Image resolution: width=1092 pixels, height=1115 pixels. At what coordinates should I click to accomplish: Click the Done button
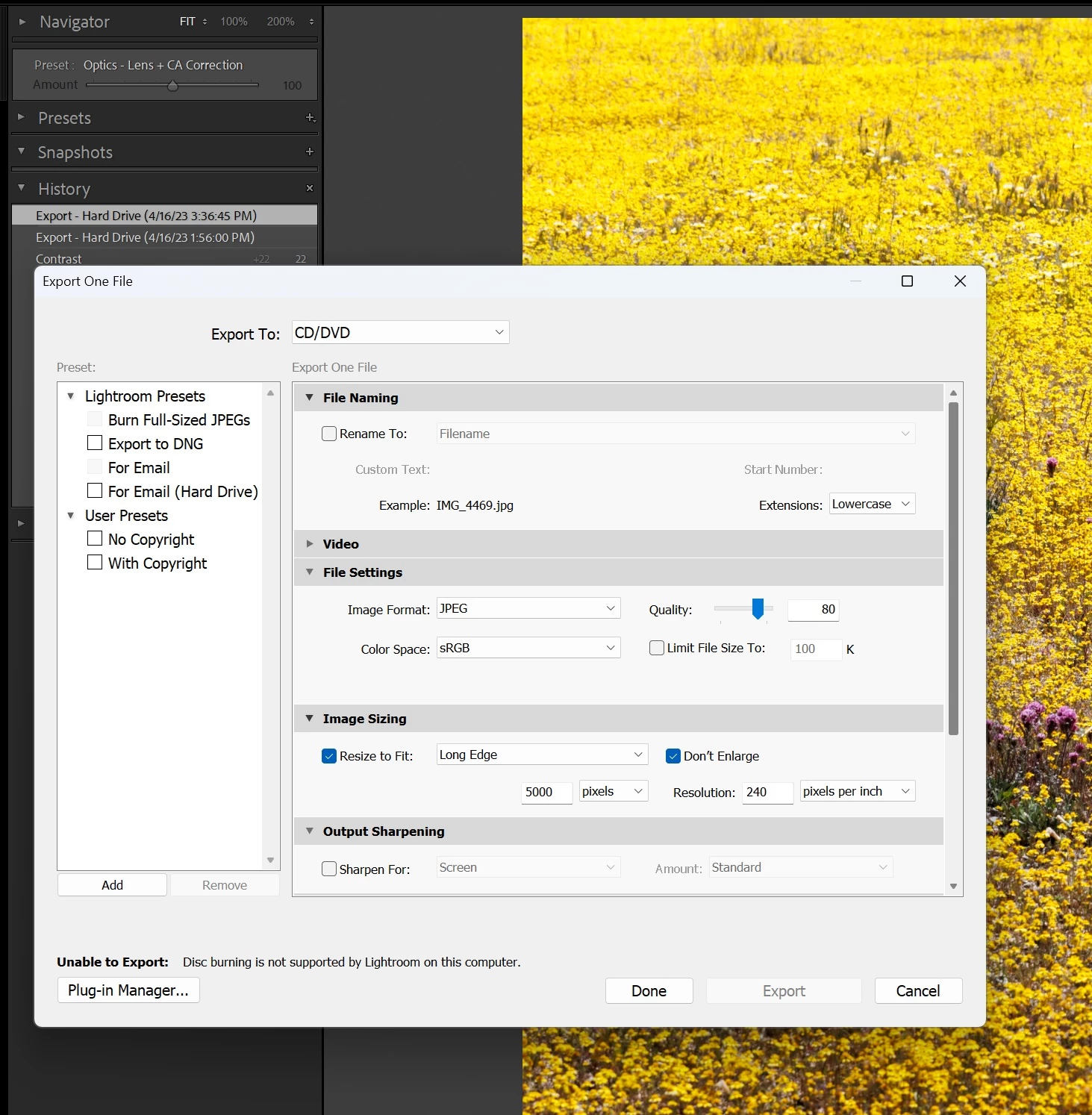[649, 991]
